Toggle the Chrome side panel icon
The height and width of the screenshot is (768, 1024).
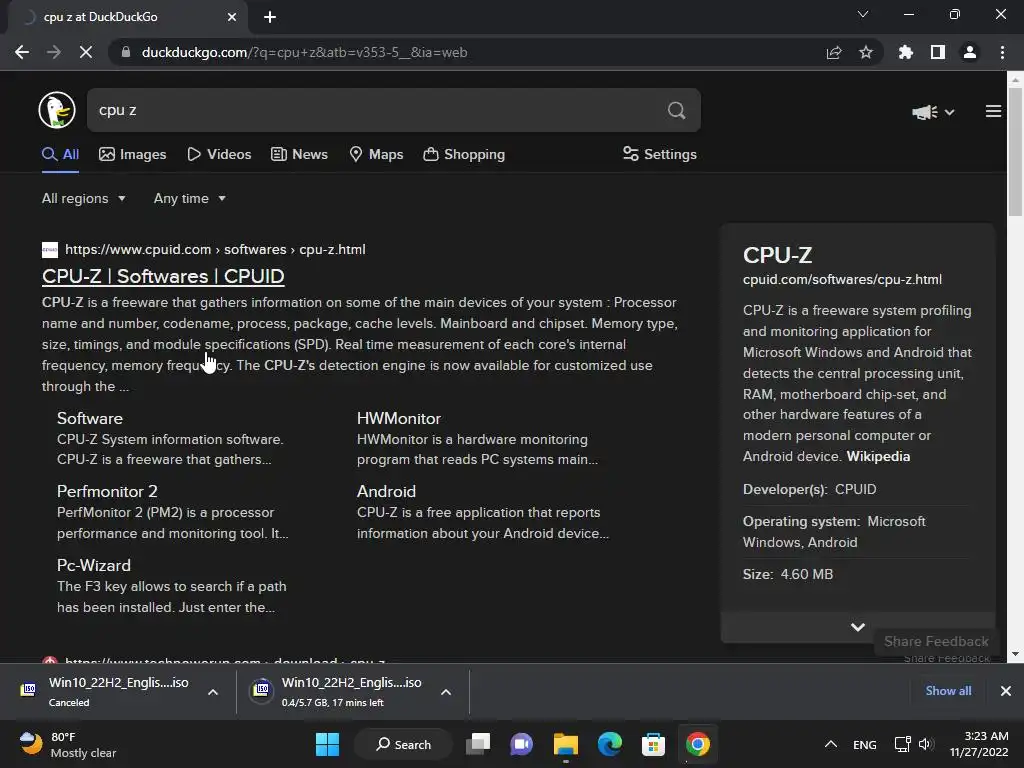pos(938,52)
